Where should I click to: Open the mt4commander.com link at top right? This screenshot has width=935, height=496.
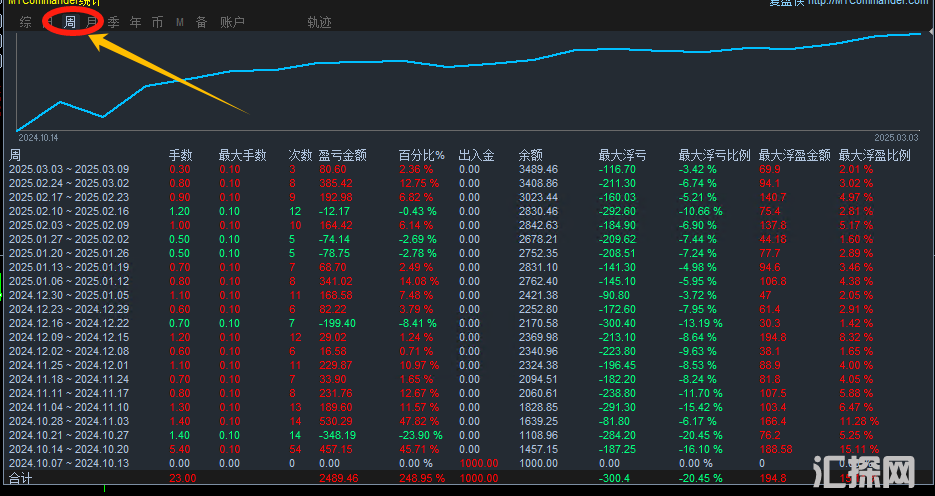pos(868,3)
